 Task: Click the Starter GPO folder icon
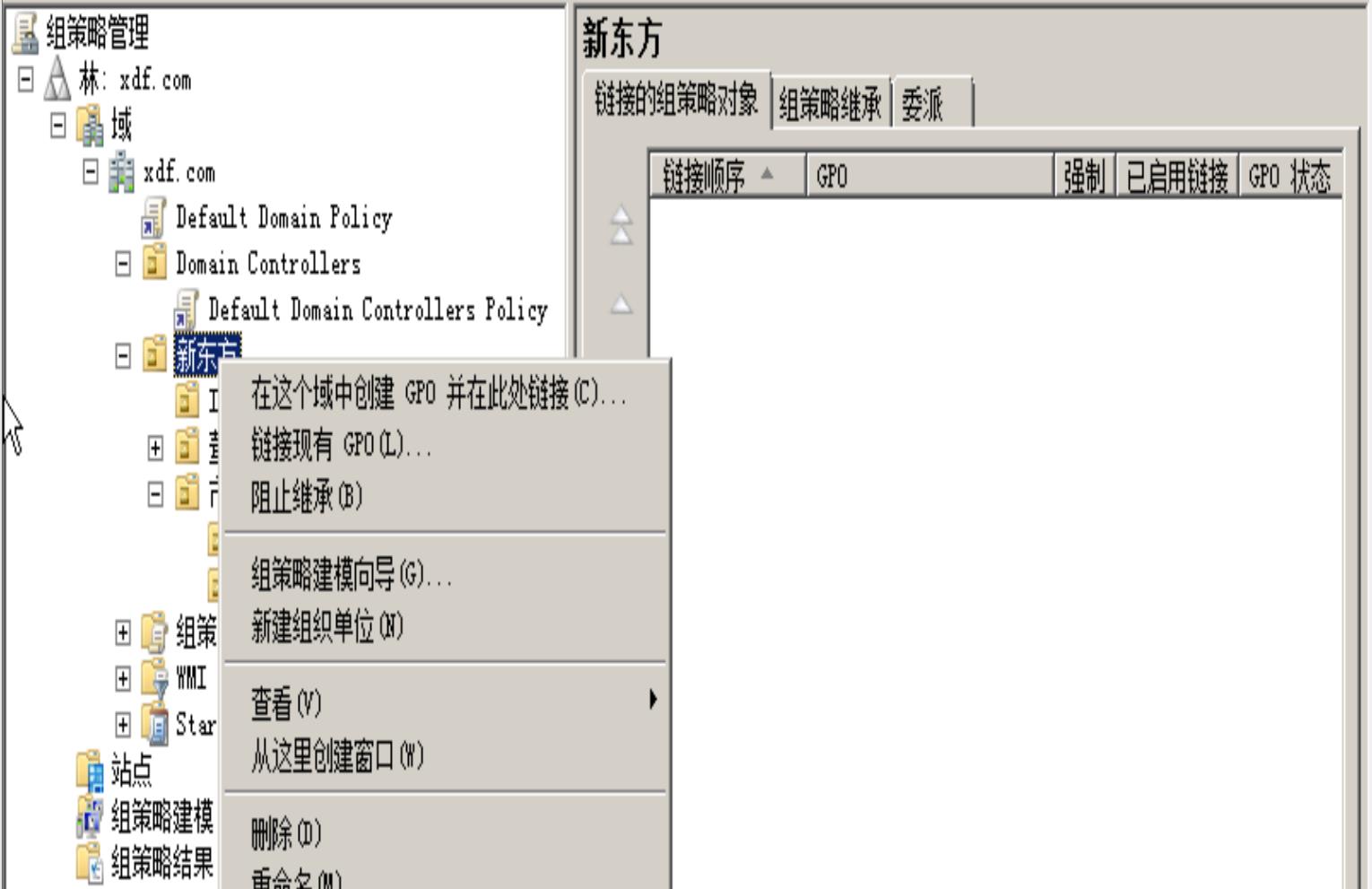(x=155, y=725)
